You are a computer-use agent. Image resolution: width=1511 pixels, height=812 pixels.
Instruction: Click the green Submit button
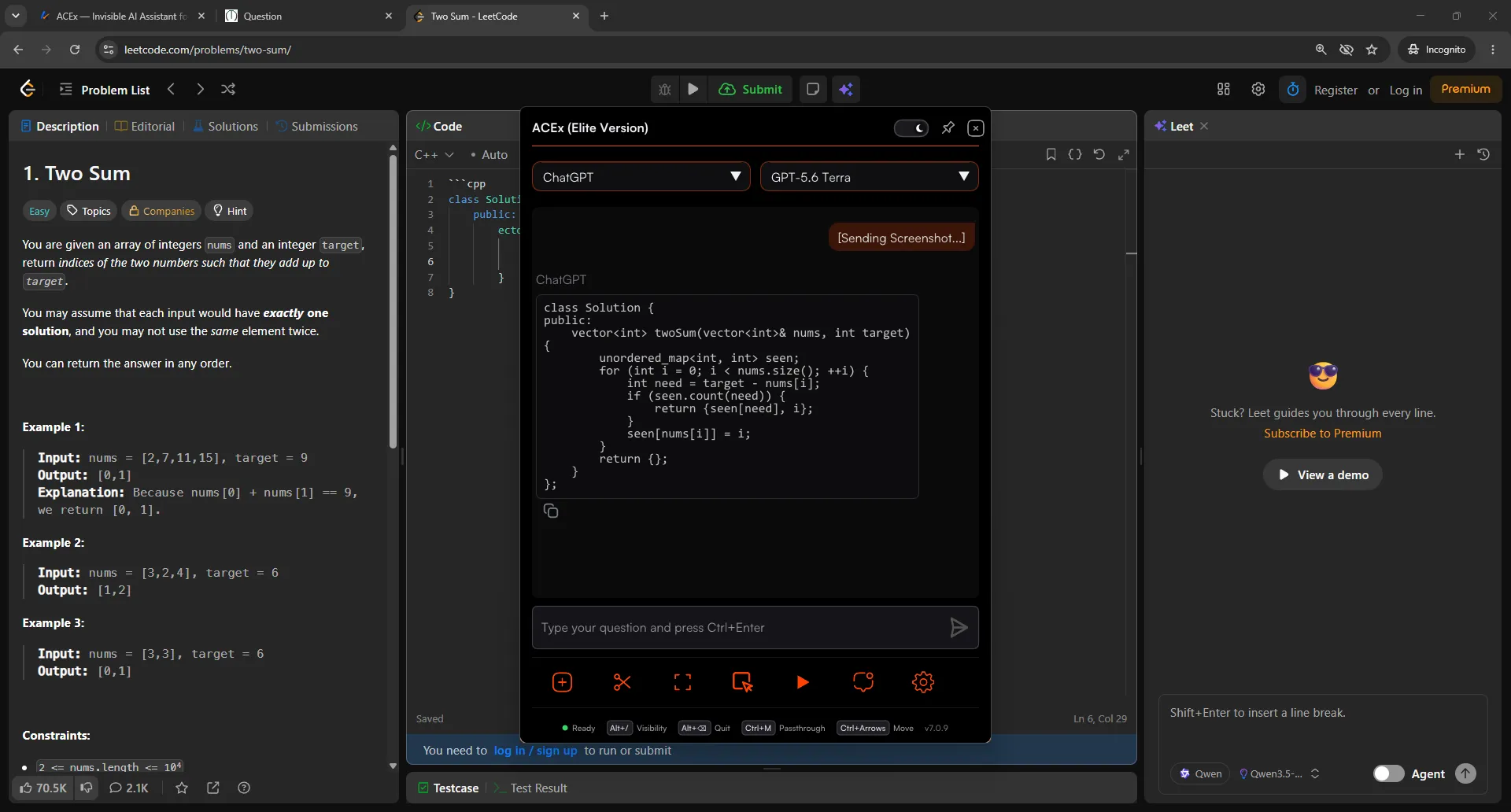(750, 89)
